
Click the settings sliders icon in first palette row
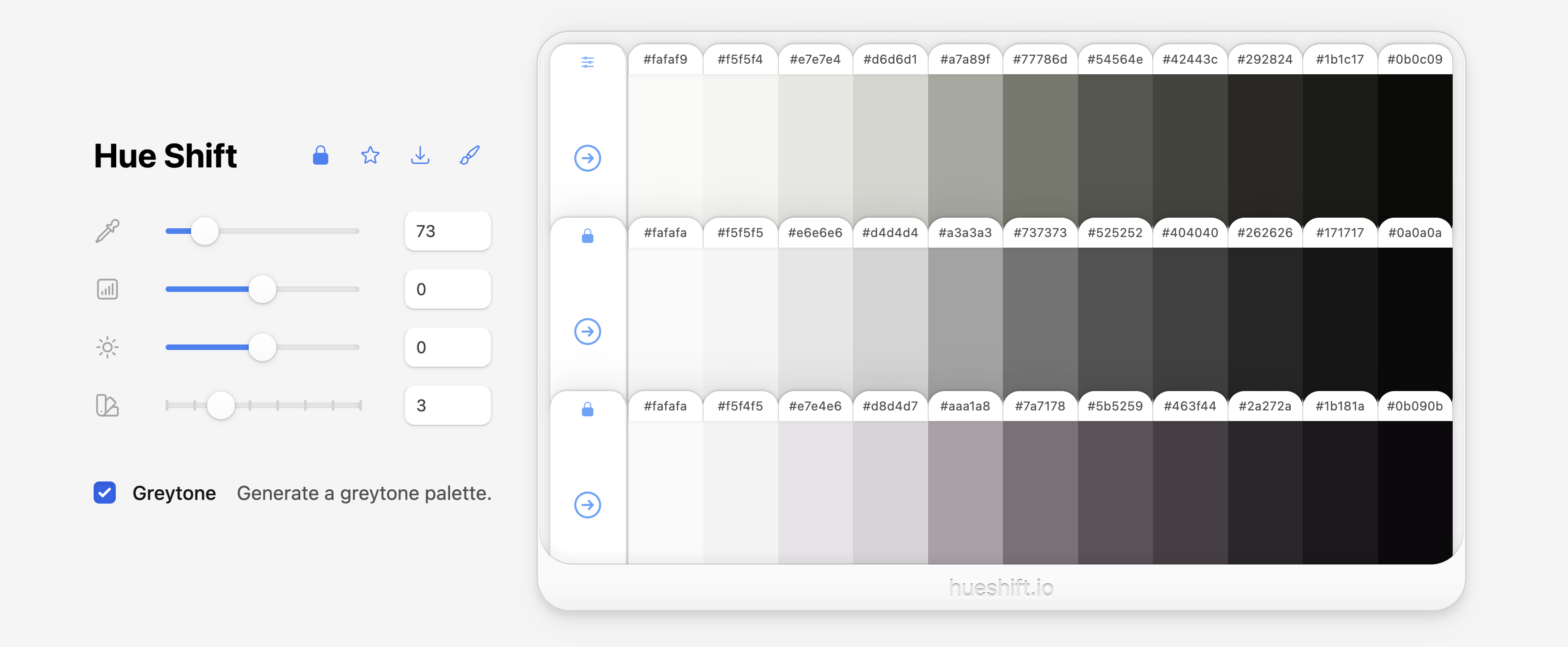click(587, 62)
